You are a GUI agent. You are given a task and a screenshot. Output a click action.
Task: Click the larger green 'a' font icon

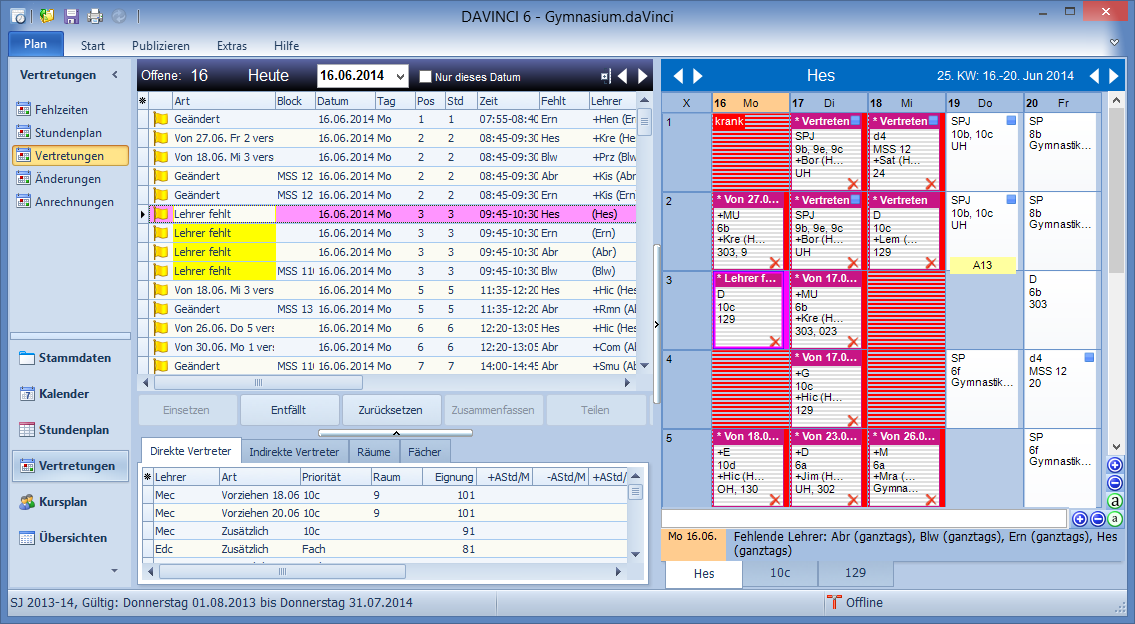pyautogui.click(x=1115, y=501)
